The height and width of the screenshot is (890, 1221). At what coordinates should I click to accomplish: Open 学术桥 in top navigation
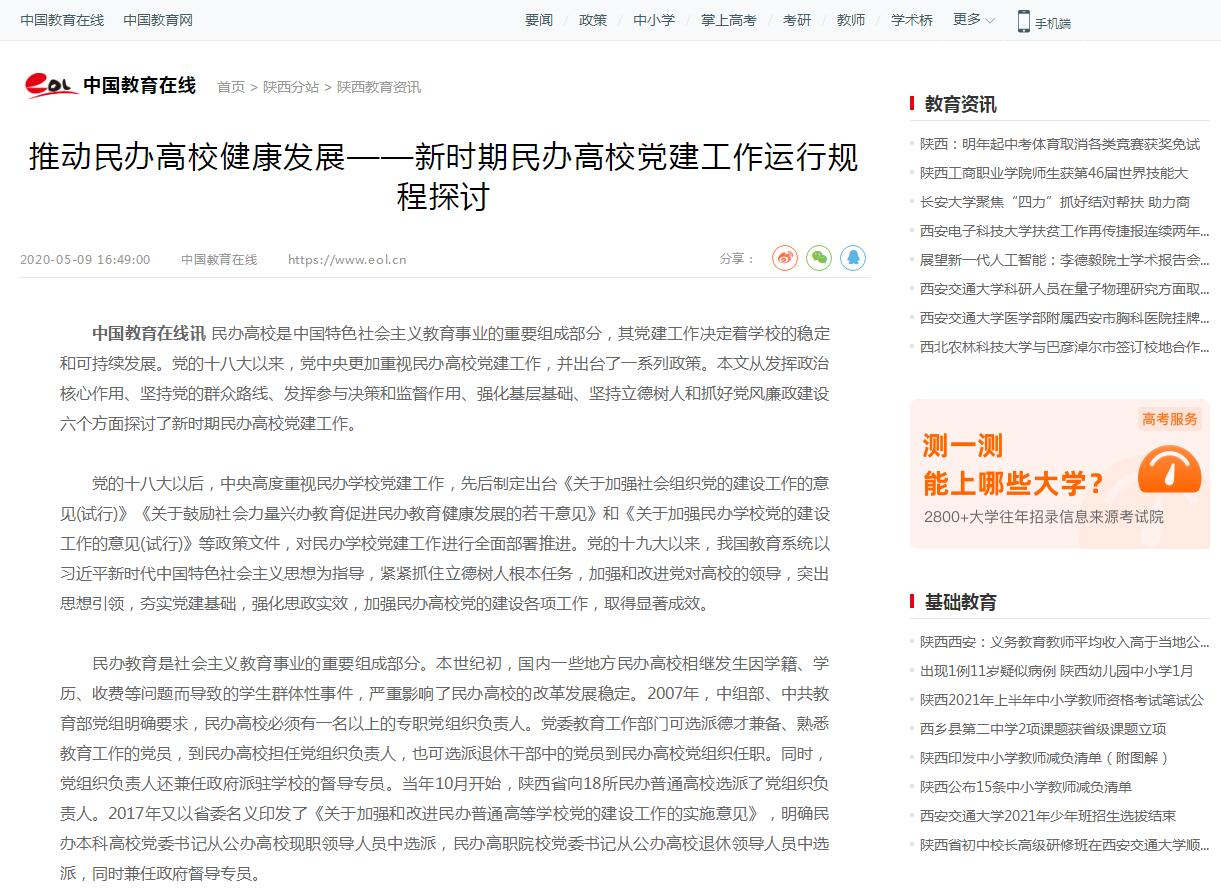912,20
